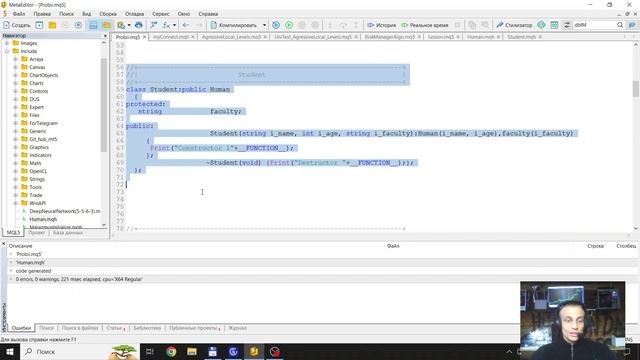Close the Probi.mq5 tab
The image size is (640, 360).
[x=144, y=37]
